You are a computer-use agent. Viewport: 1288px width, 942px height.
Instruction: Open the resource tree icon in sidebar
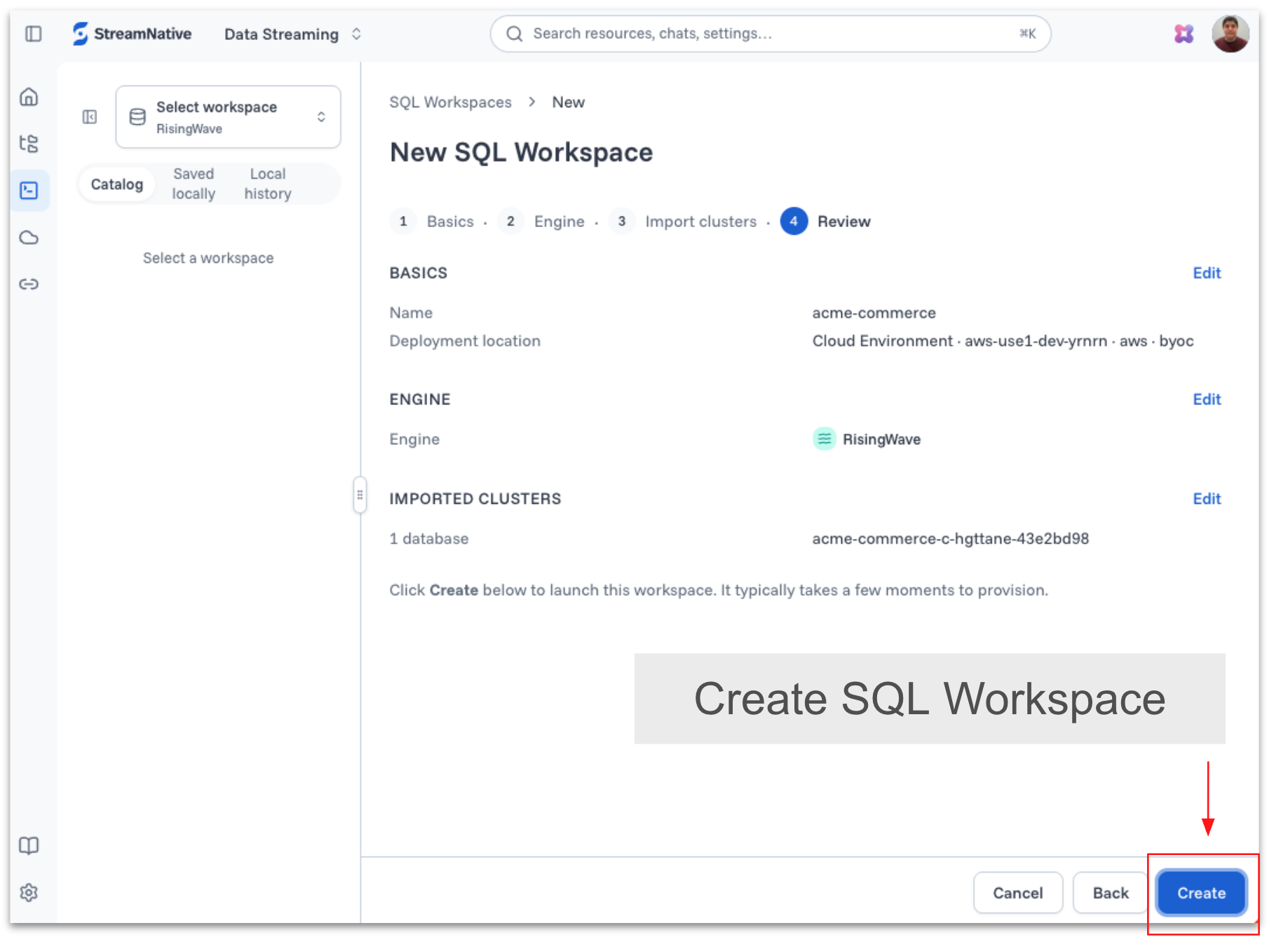pos(29,144)
